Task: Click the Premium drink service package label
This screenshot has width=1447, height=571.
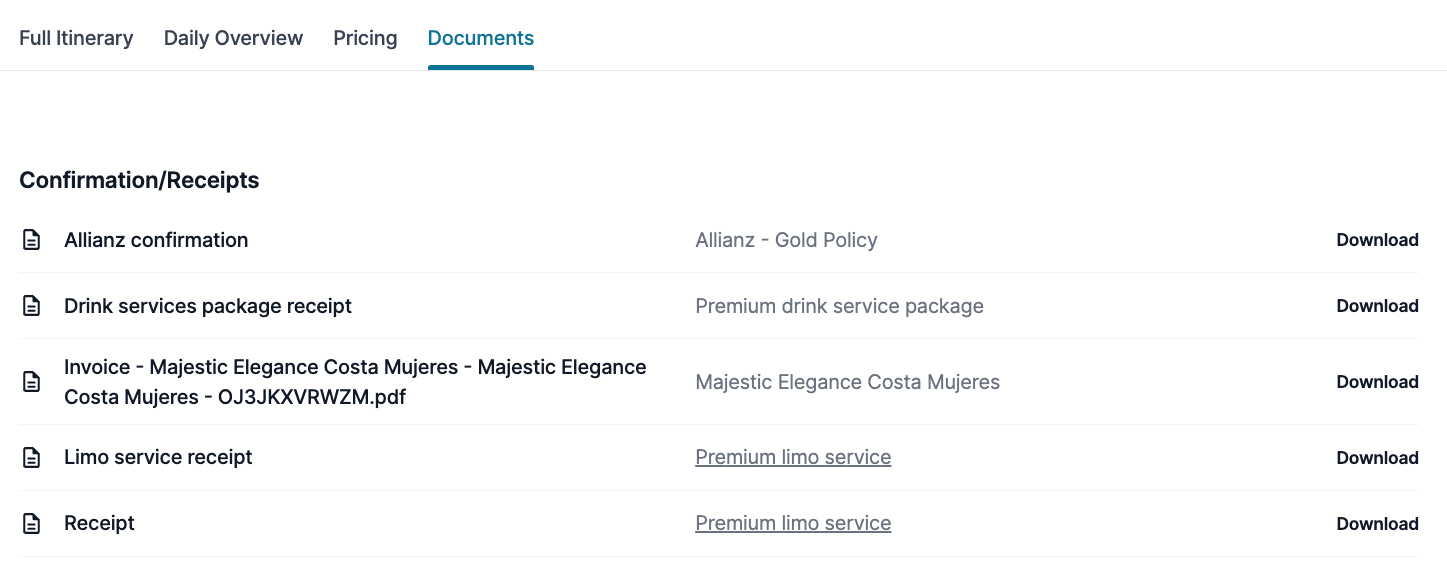Action: click(839, 306)
